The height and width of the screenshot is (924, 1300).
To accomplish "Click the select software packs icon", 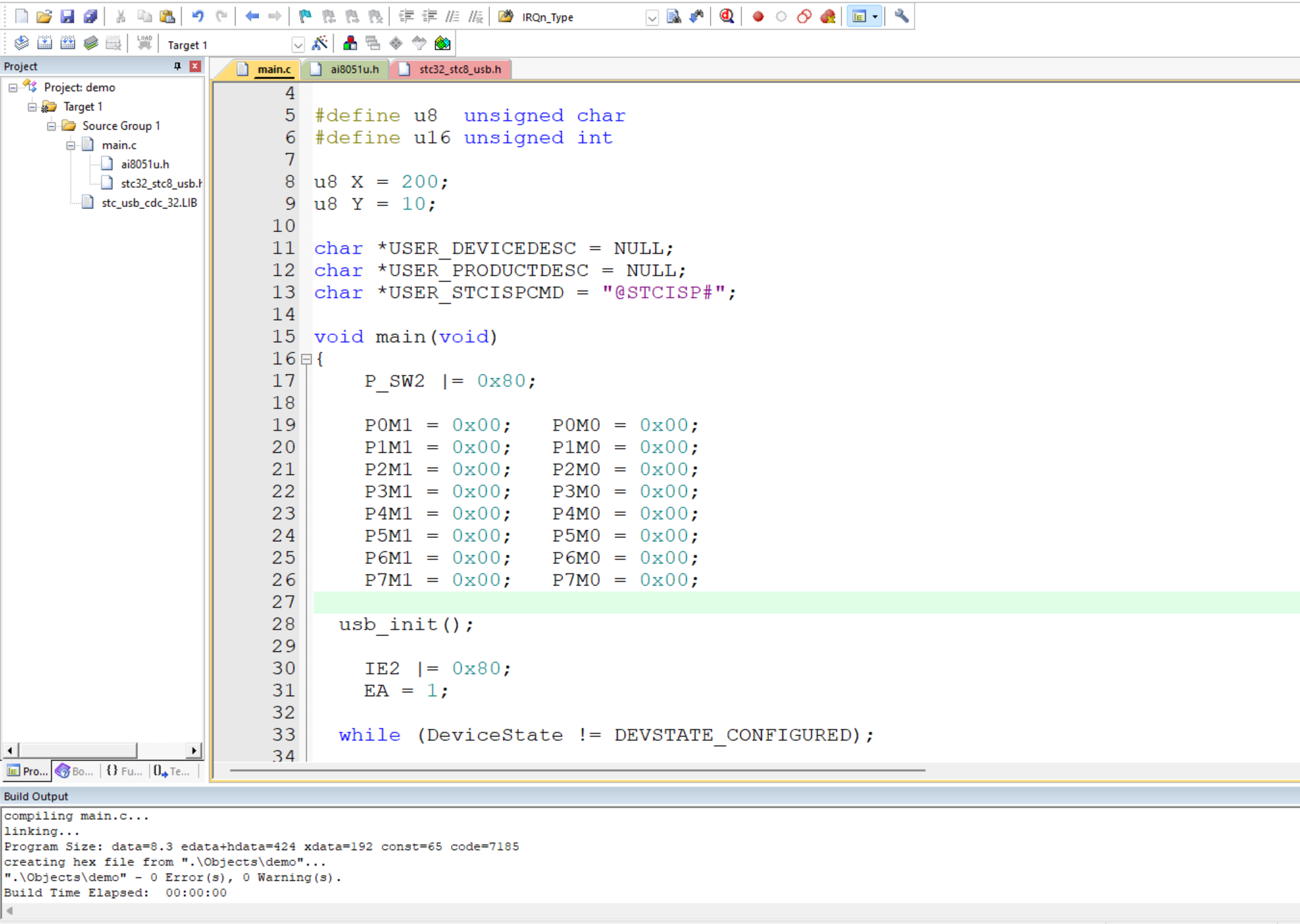I will pyautogui.click(x=419, y=44).
